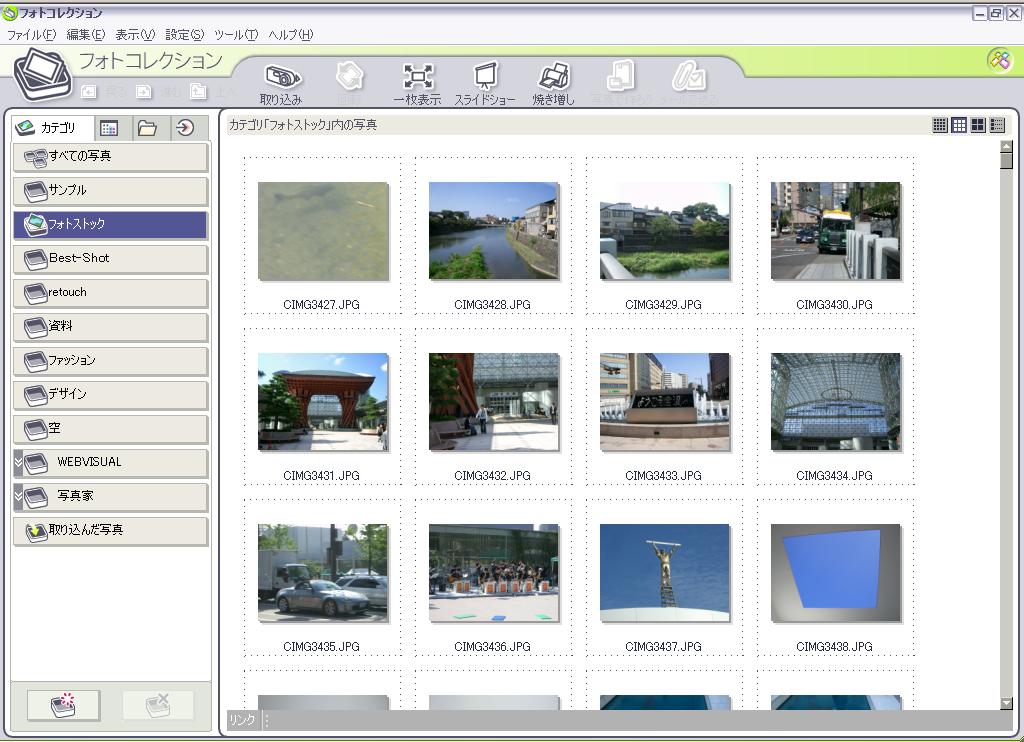Select thumbnail CIMG3429.JPG
Screen dimensions: 1024x742
click(x=665, y=231)
